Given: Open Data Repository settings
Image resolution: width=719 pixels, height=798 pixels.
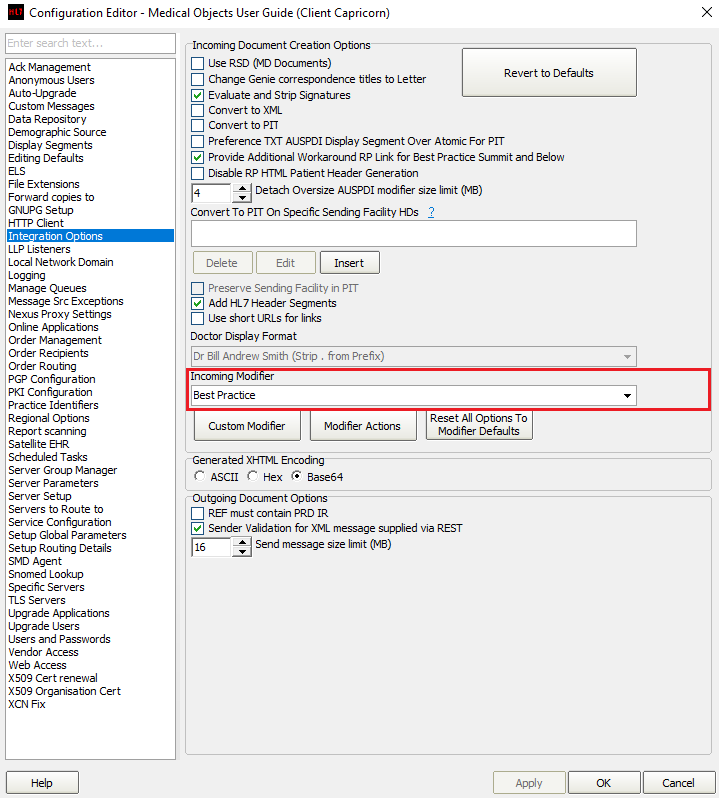Looking at the screenshot, I should point(47,119).
